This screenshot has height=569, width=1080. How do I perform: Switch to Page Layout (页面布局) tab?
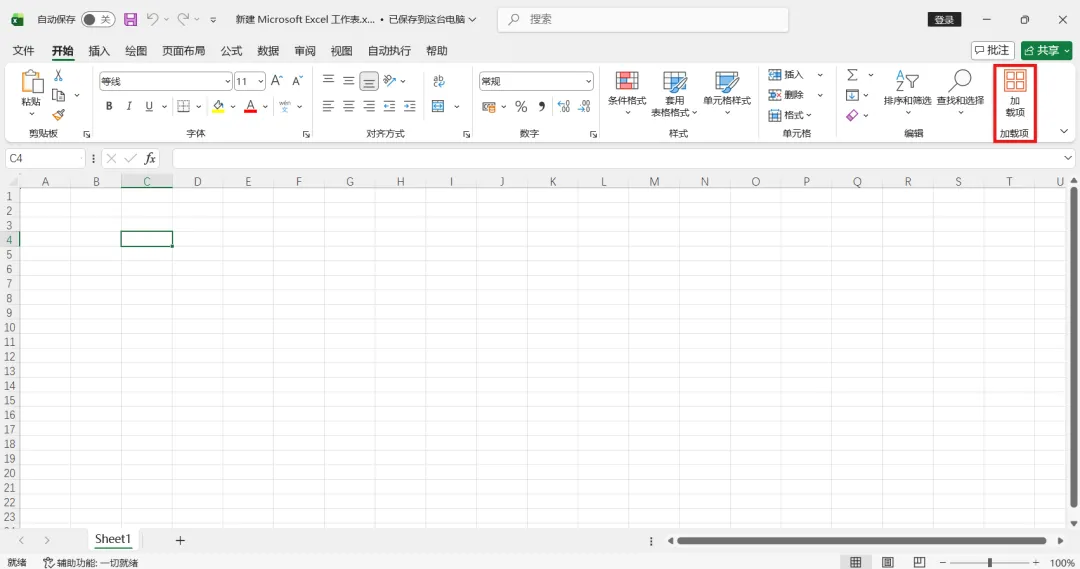tap(183, 50)
